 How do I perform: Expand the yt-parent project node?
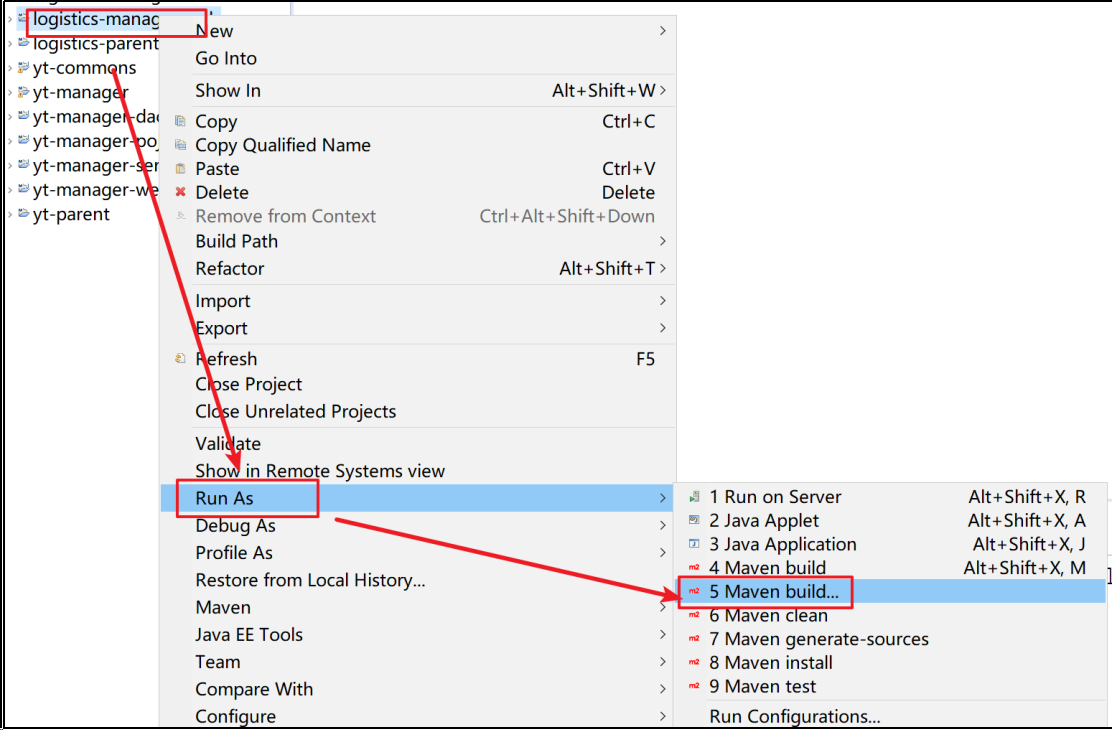tap(9, 214)
